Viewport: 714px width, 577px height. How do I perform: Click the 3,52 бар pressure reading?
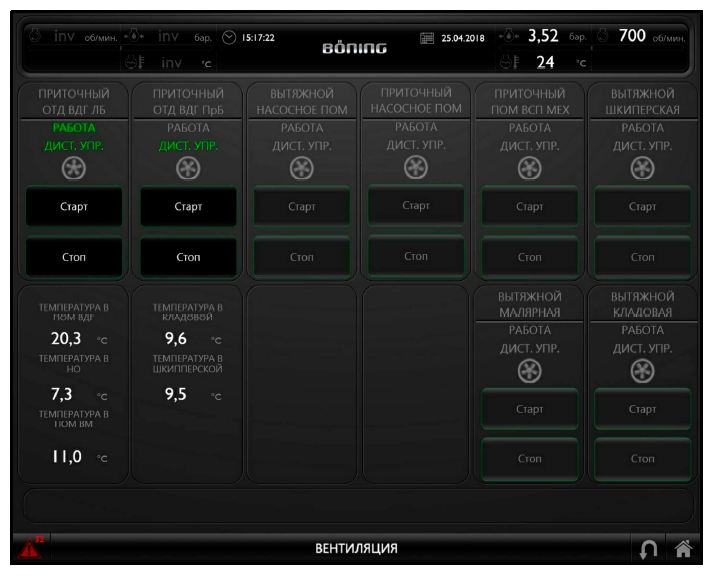(x=542, y=37)
